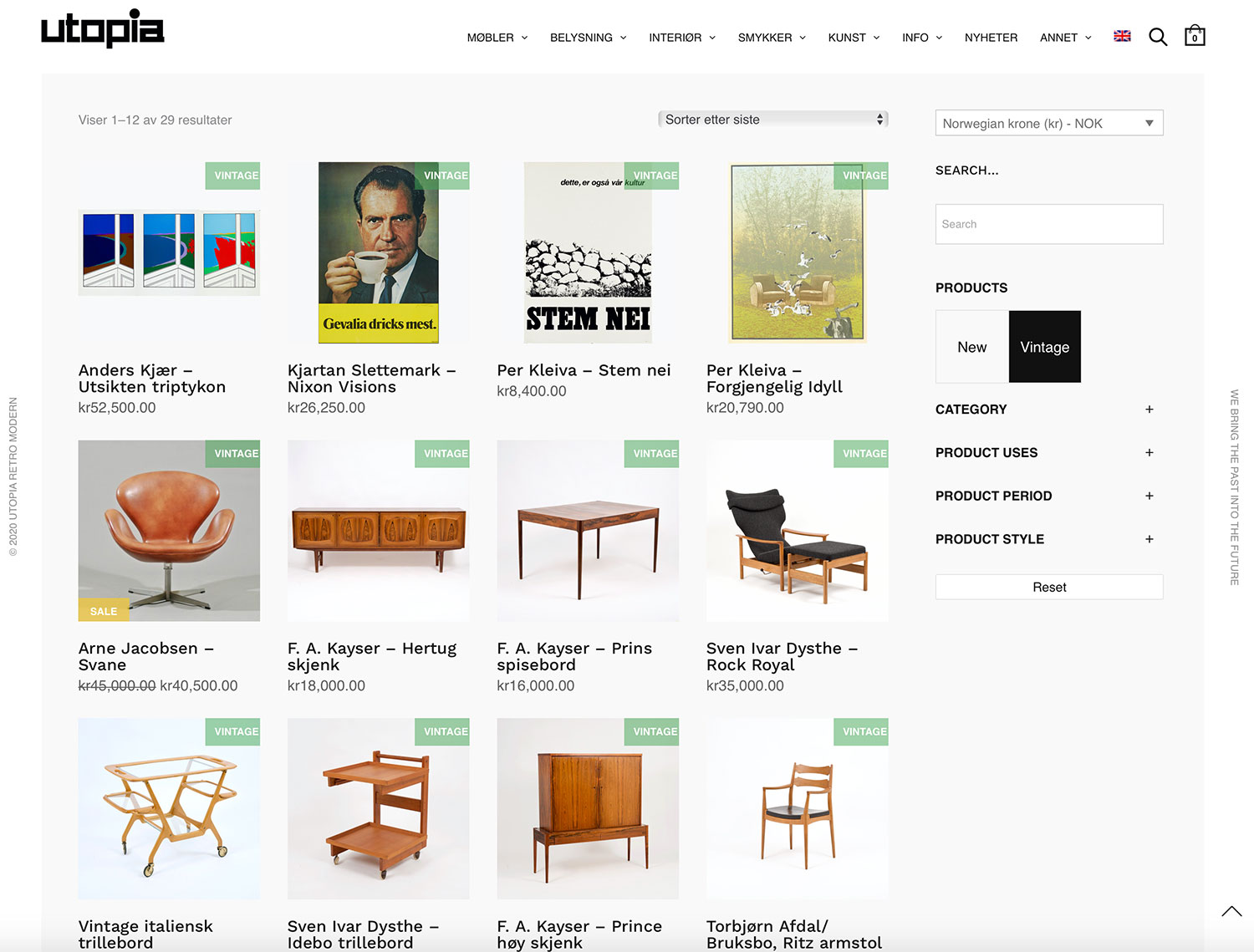Open the Belysning menu

589,38
